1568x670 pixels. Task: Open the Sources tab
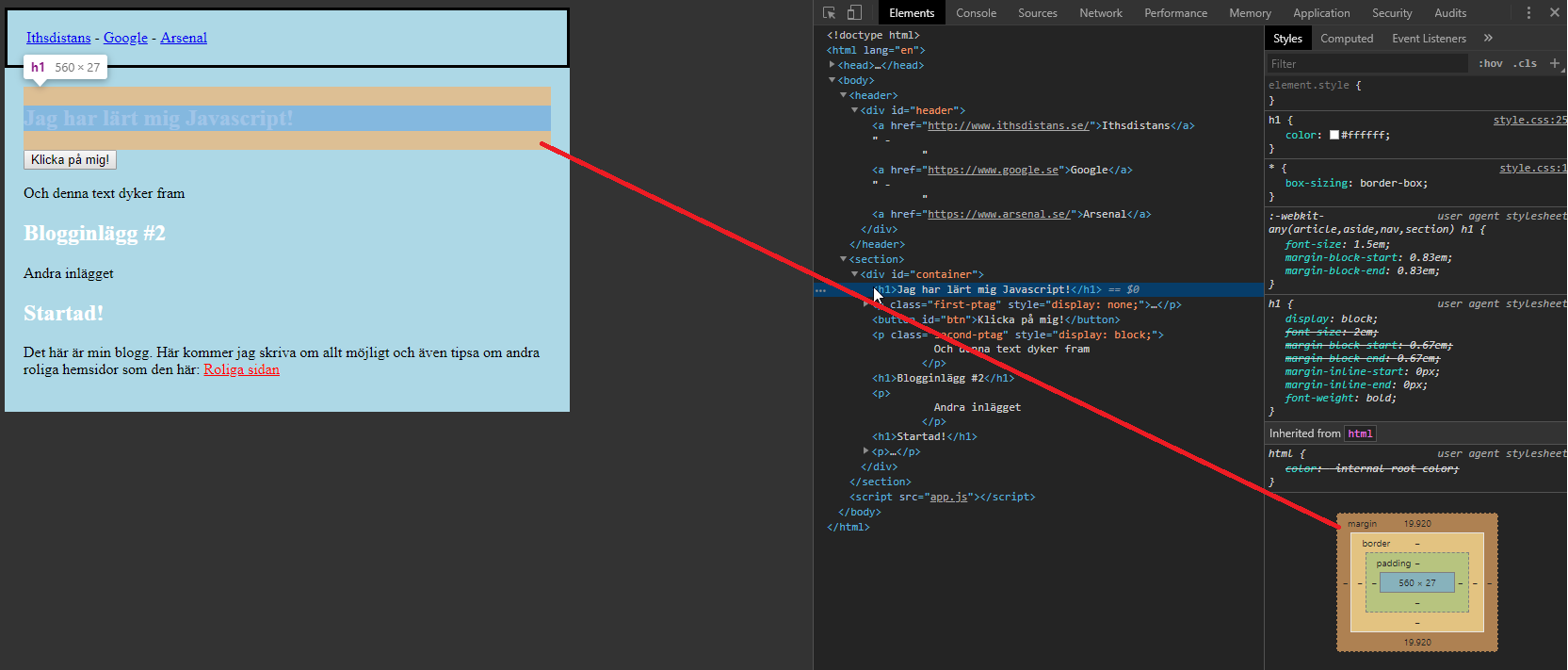[x=1037, y=12]
